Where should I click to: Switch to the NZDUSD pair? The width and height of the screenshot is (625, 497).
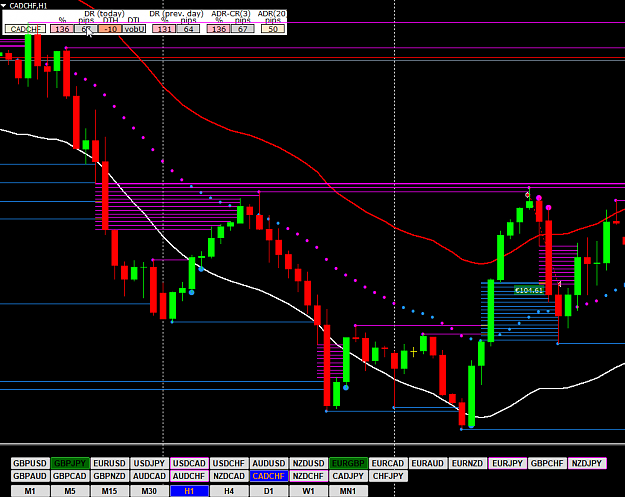[x=309, y=463]
